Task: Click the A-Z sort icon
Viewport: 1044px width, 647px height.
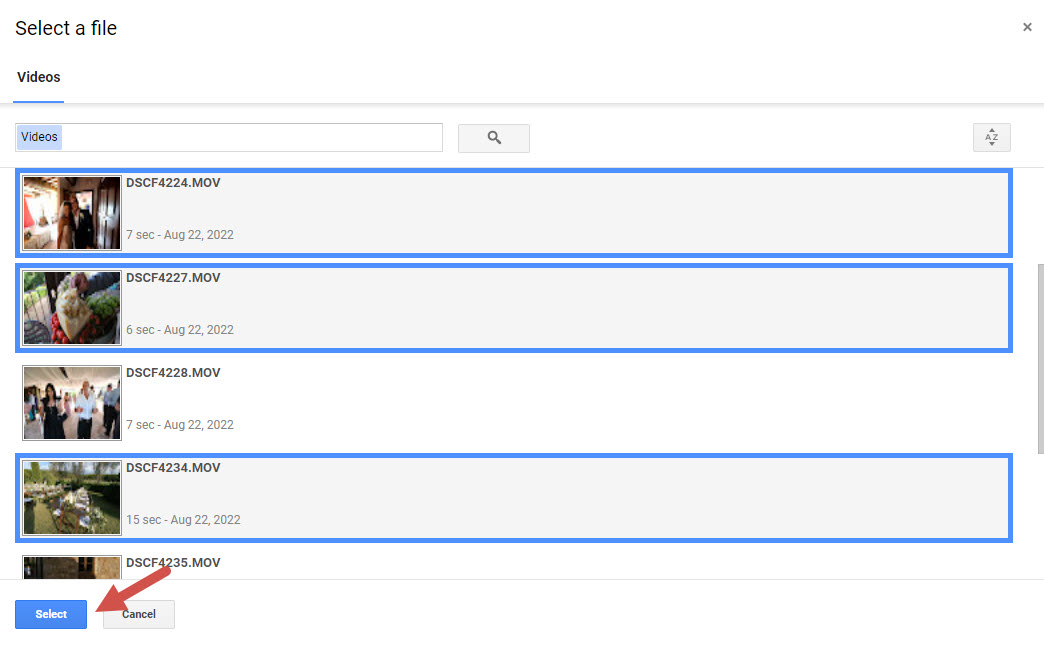Action: (991, 137)
